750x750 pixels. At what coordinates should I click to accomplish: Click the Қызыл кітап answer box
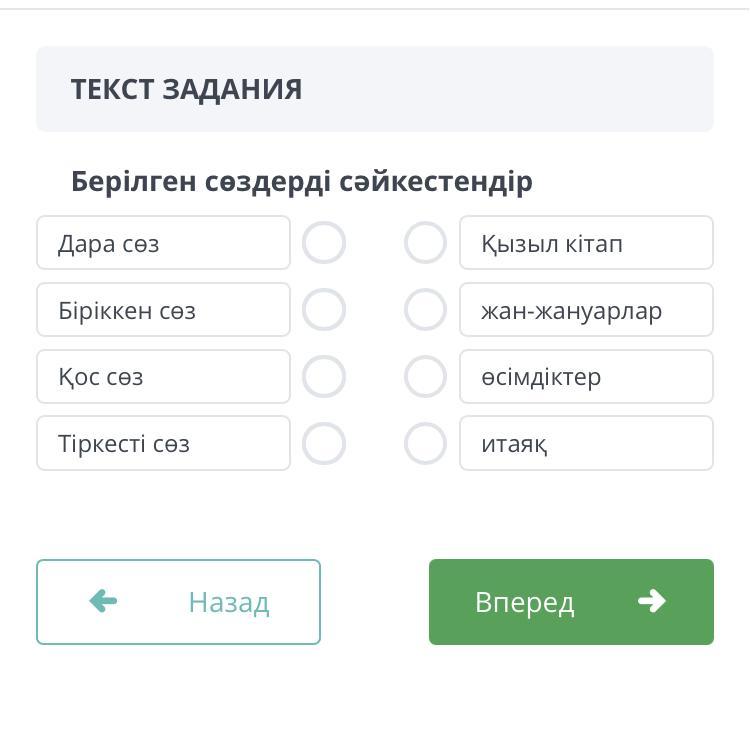pos(586,243)
